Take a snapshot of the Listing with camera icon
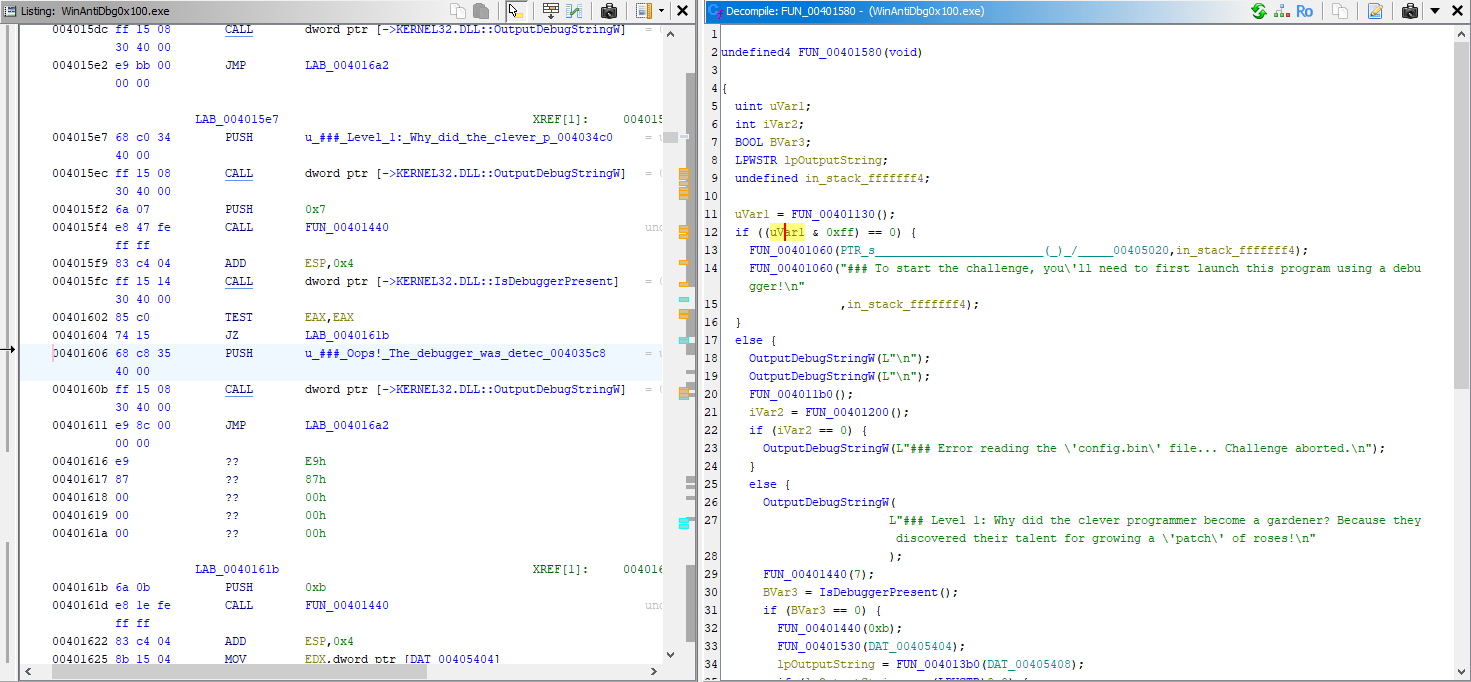Viewport: 1471px width, 682px height. [608, 11]
